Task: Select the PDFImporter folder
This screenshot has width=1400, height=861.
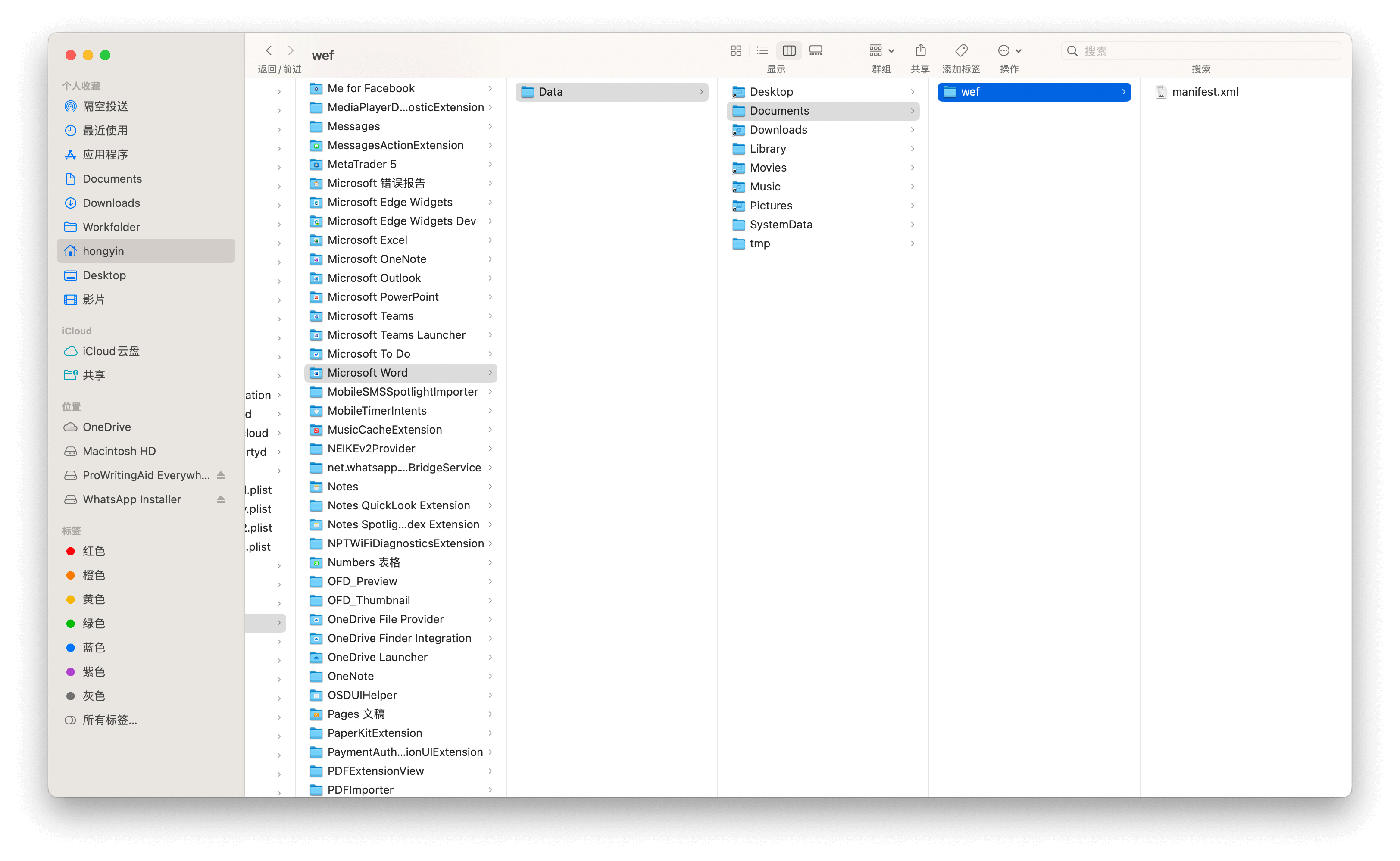Action: click(x=401, y=790)
